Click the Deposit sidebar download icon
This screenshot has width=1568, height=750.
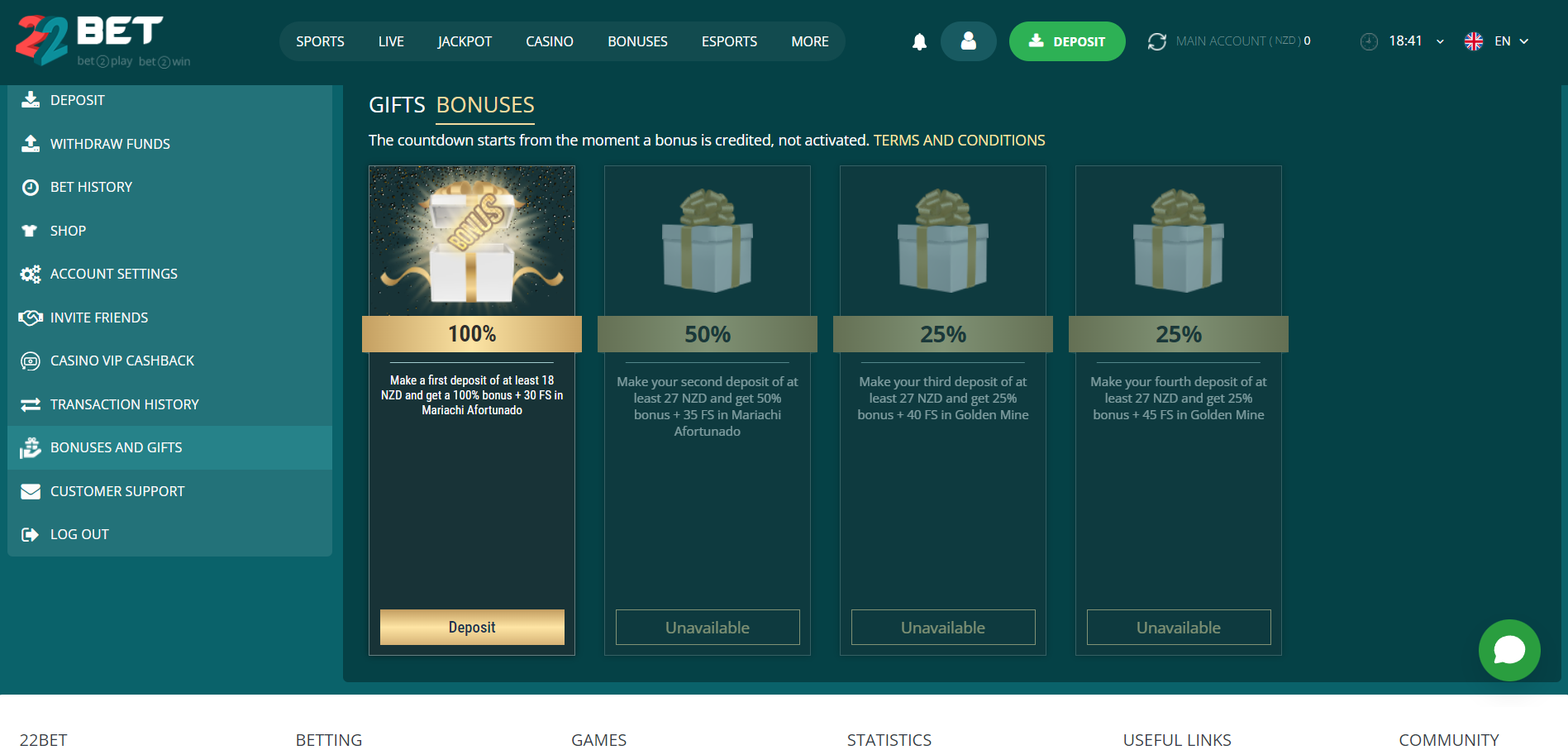(31, 100)
